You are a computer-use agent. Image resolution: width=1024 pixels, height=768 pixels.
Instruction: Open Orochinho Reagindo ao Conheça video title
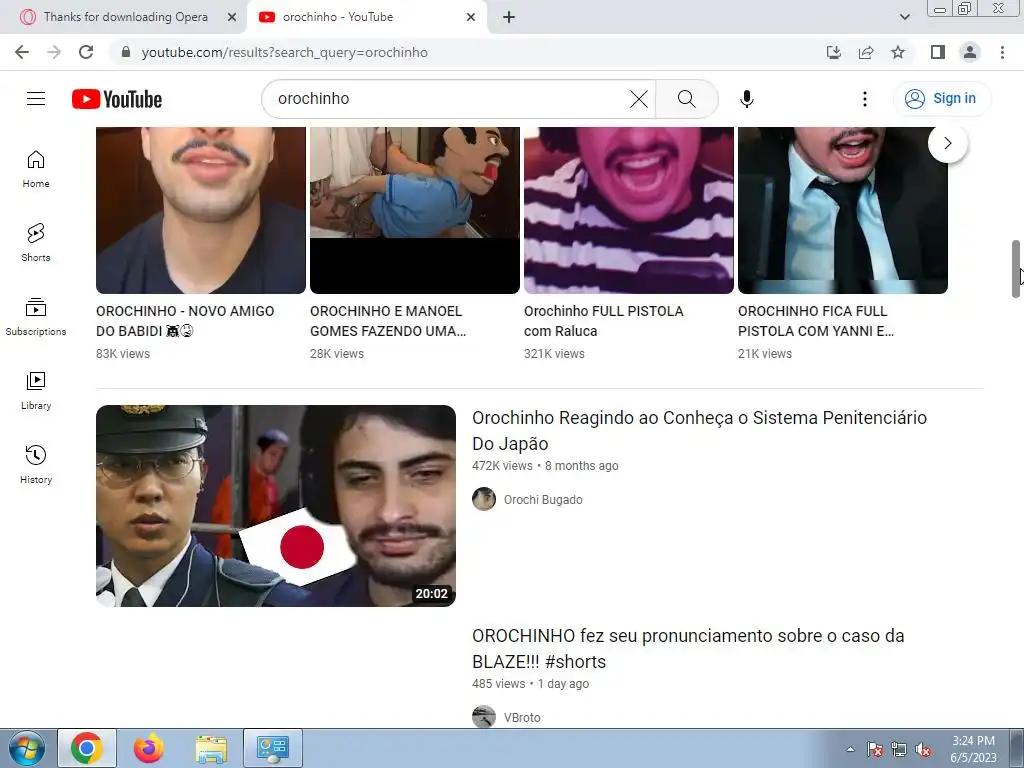699,430
